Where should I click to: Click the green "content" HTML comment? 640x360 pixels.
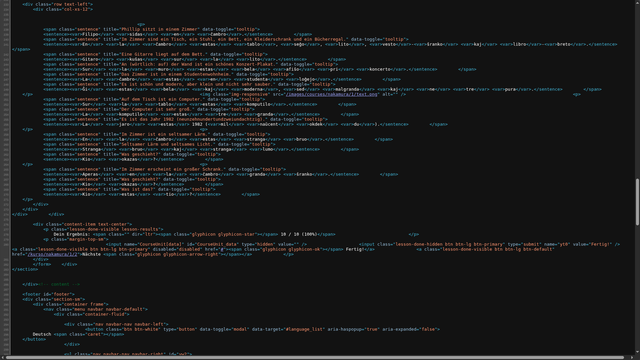click(59, 284)
